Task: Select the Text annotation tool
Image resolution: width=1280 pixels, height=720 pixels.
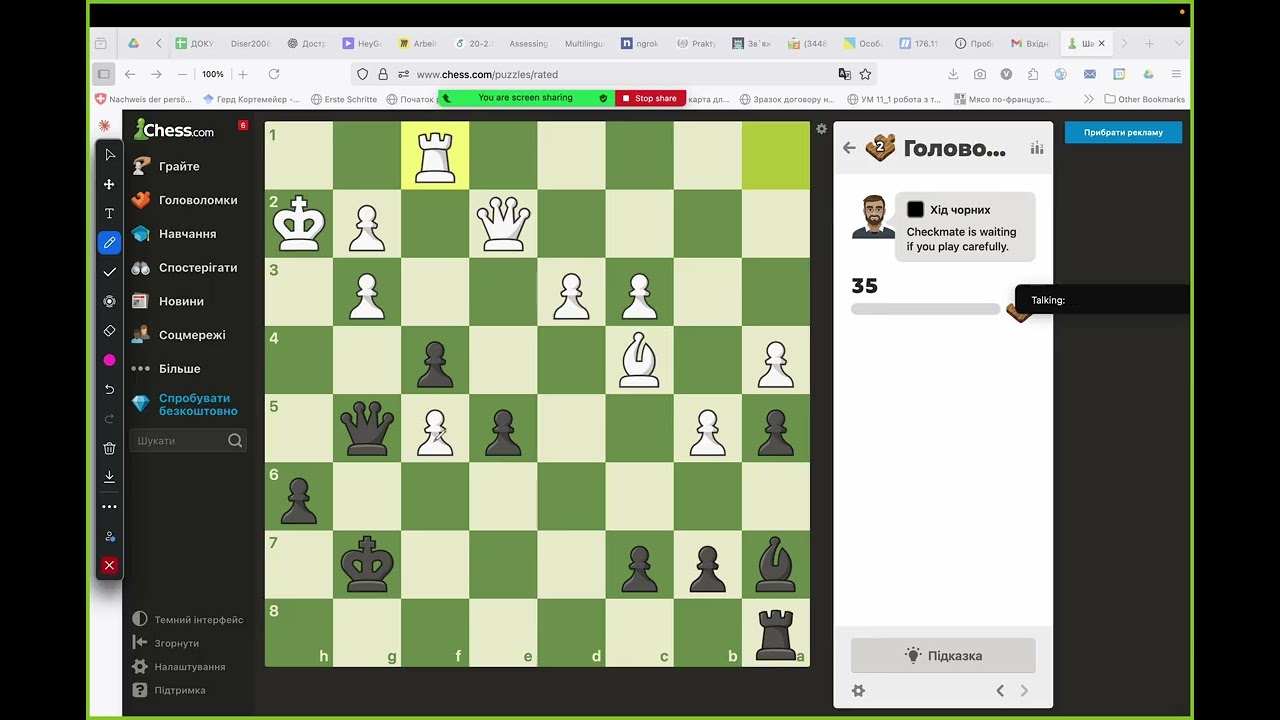Action: [110, 213]
